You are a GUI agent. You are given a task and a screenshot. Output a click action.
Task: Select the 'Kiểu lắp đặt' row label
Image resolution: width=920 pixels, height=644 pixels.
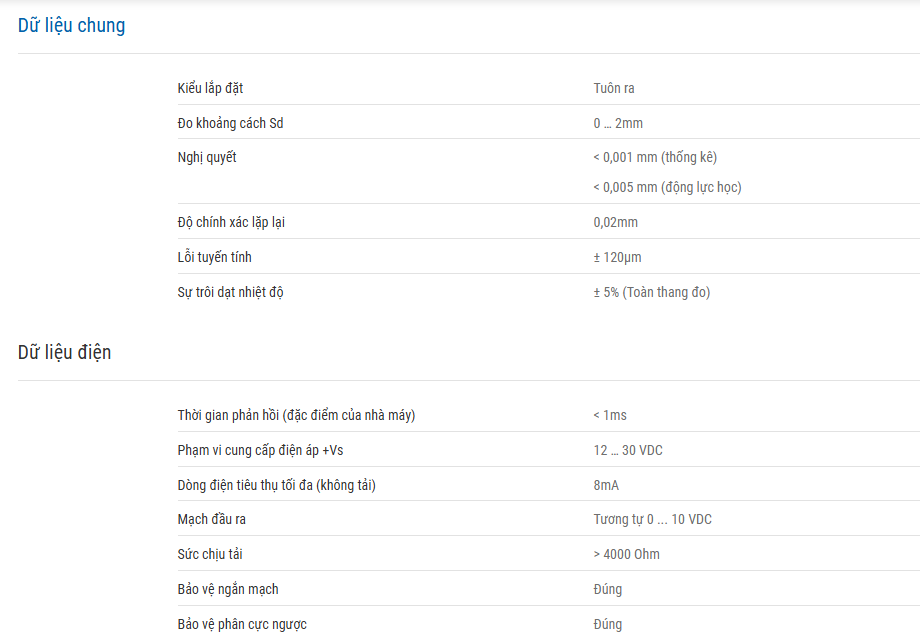pos(210,89)
